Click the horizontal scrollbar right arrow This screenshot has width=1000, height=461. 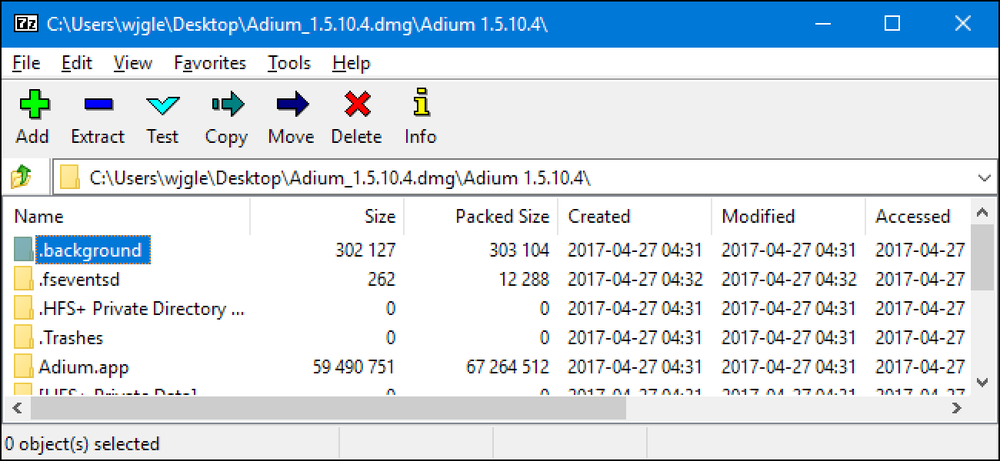[955, 407]
